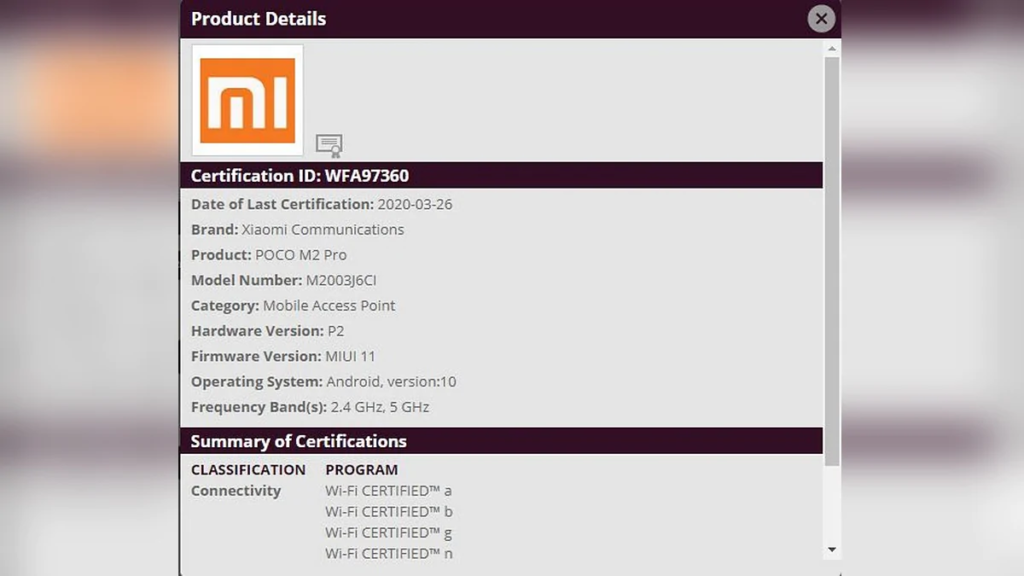Click the Mobile Access Point category
Viewport: 1024px width, 576px height.
pyautogui.click(x=329, y=305)
